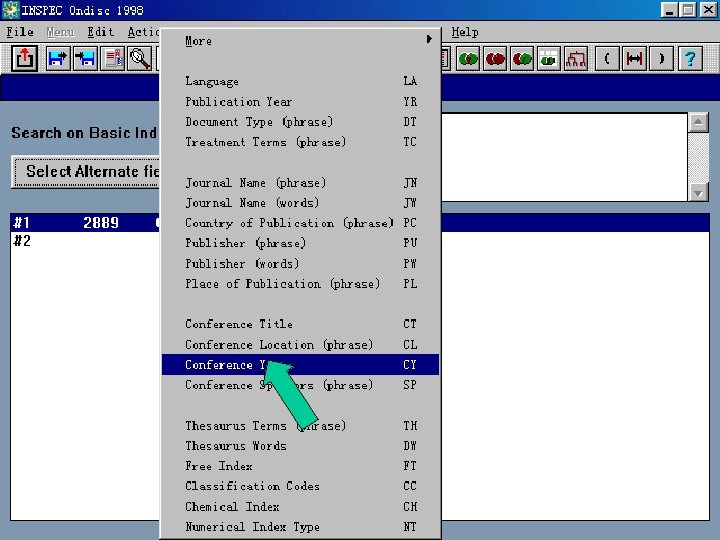Screen dimensions: 720x540
Task: Open the hierarchy tree thesaurus icon
Action: 576,58
